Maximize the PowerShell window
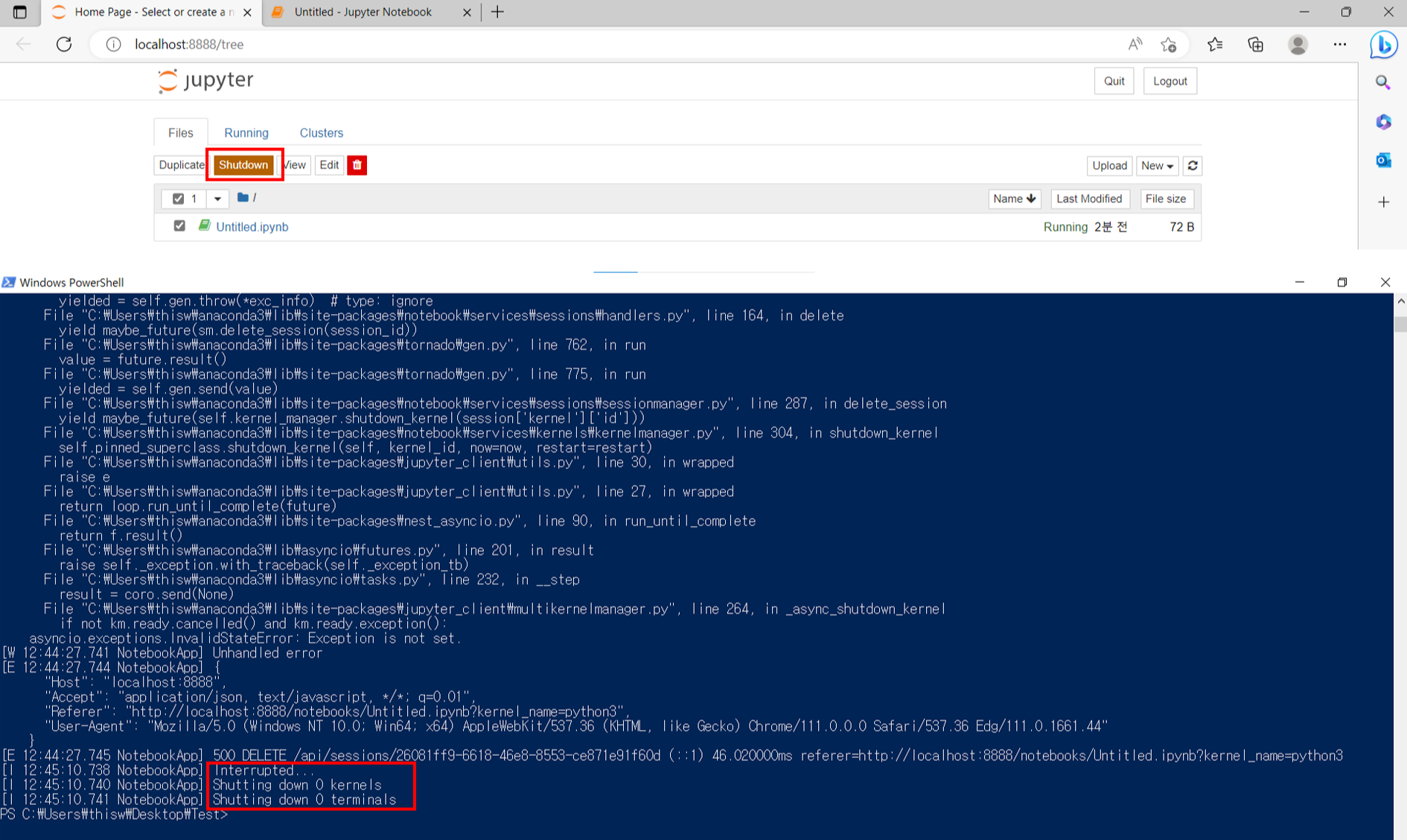1407x840 pixels. (1342, 282)
